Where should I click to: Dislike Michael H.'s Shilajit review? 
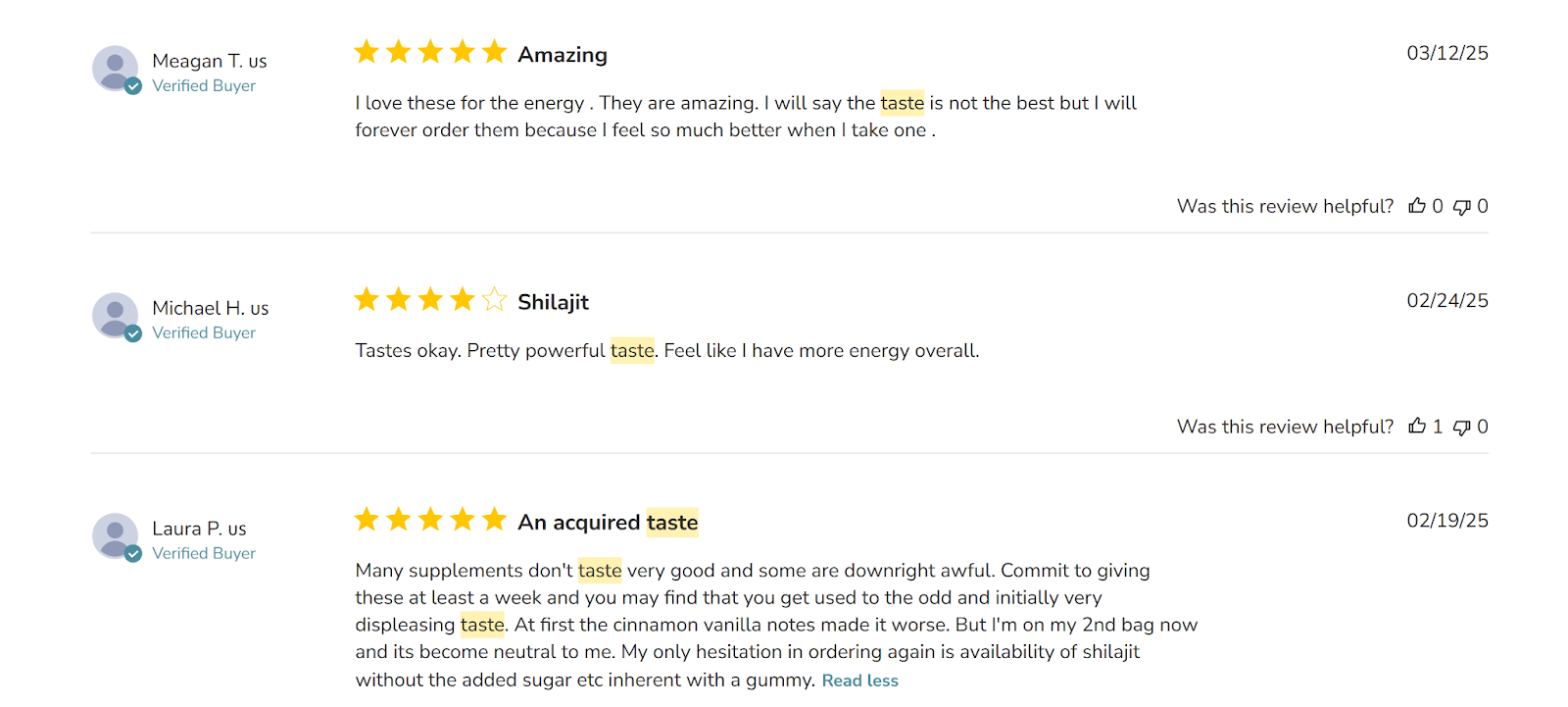1461,427
